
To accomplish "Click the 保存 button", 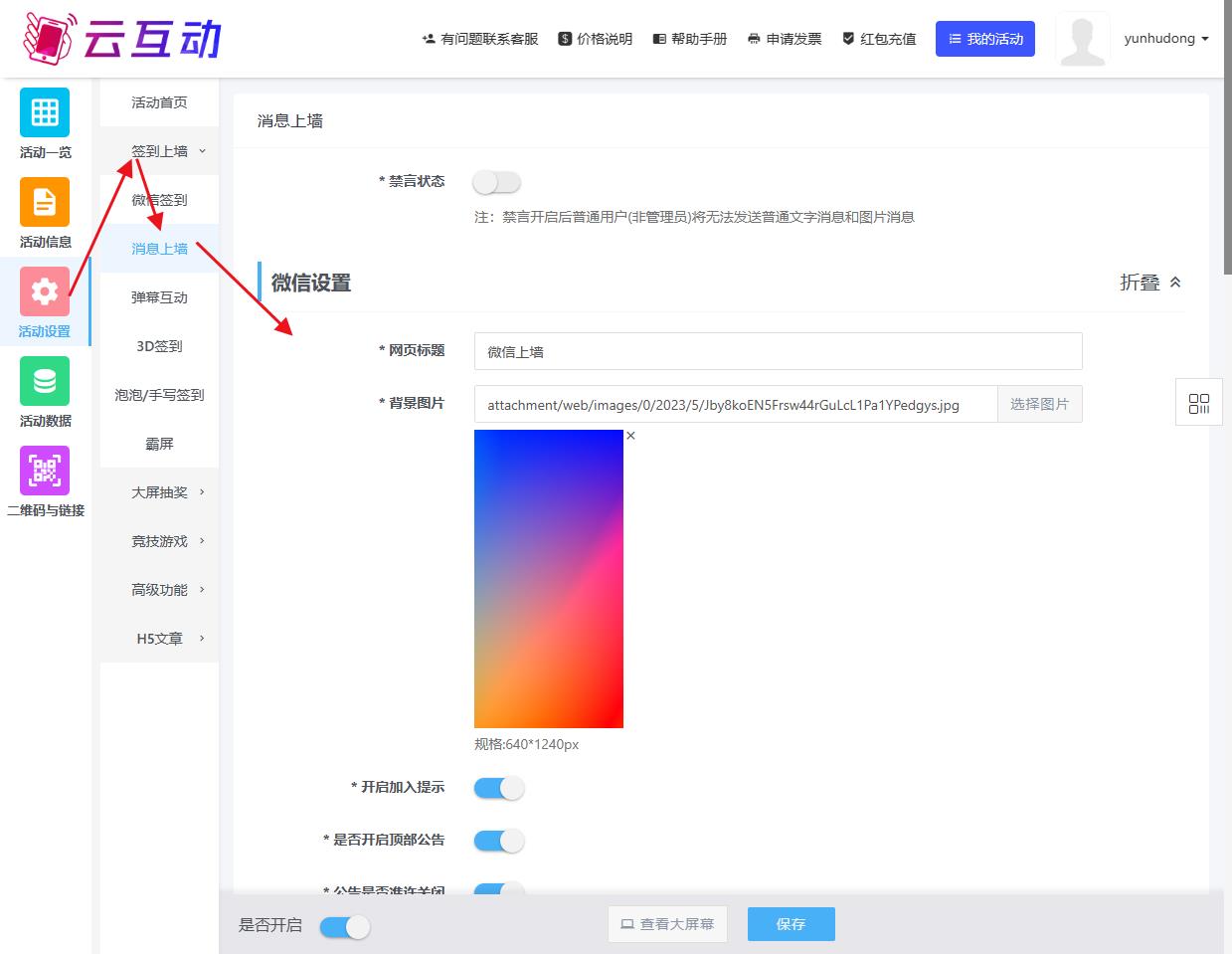I will (791, 924).
